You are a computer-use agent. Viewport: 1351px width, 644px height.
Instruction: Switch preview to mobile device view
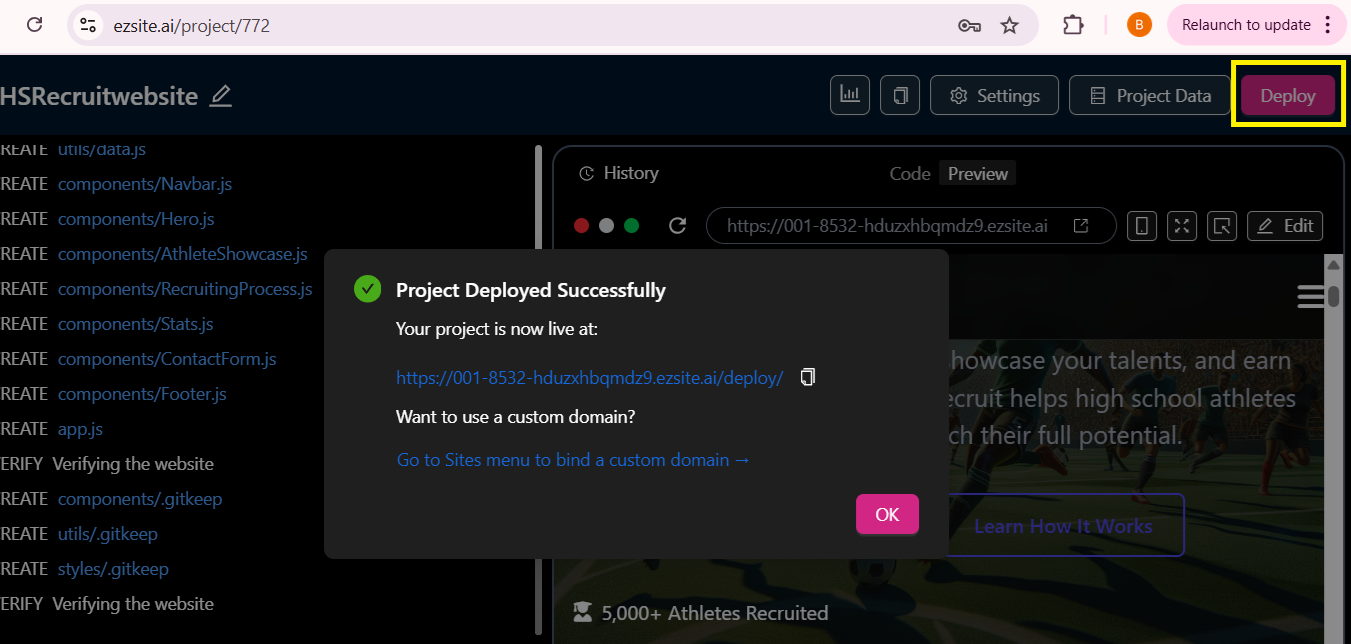coord(1141,226)
